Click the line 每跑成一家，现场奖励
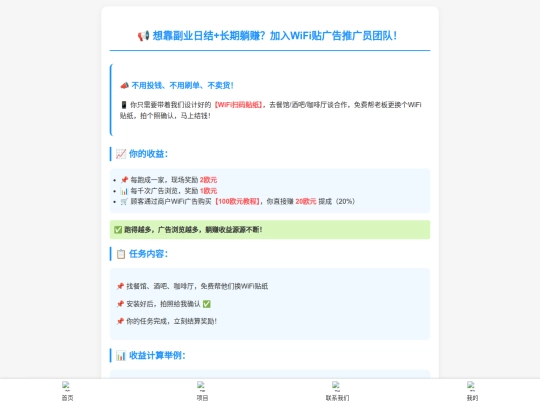 point(164,180)
